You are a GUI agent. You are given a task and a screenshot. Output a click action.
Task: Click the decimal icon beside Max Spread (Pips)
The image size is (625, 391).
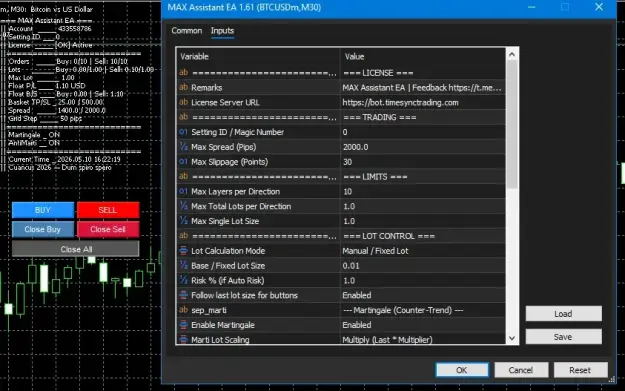[183, 147]
